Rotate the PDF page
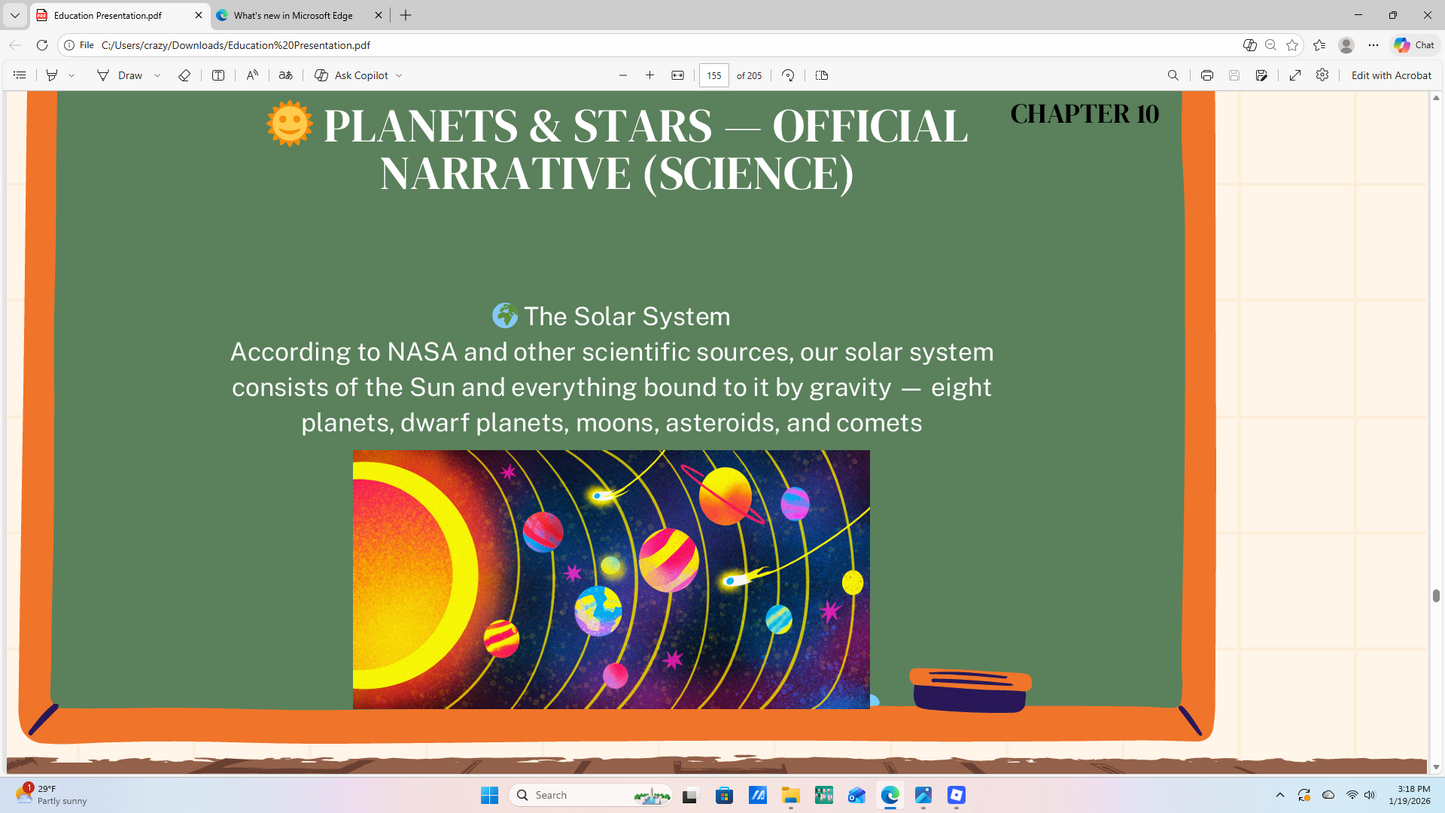Screen dimensions: 1445x813 788,75
